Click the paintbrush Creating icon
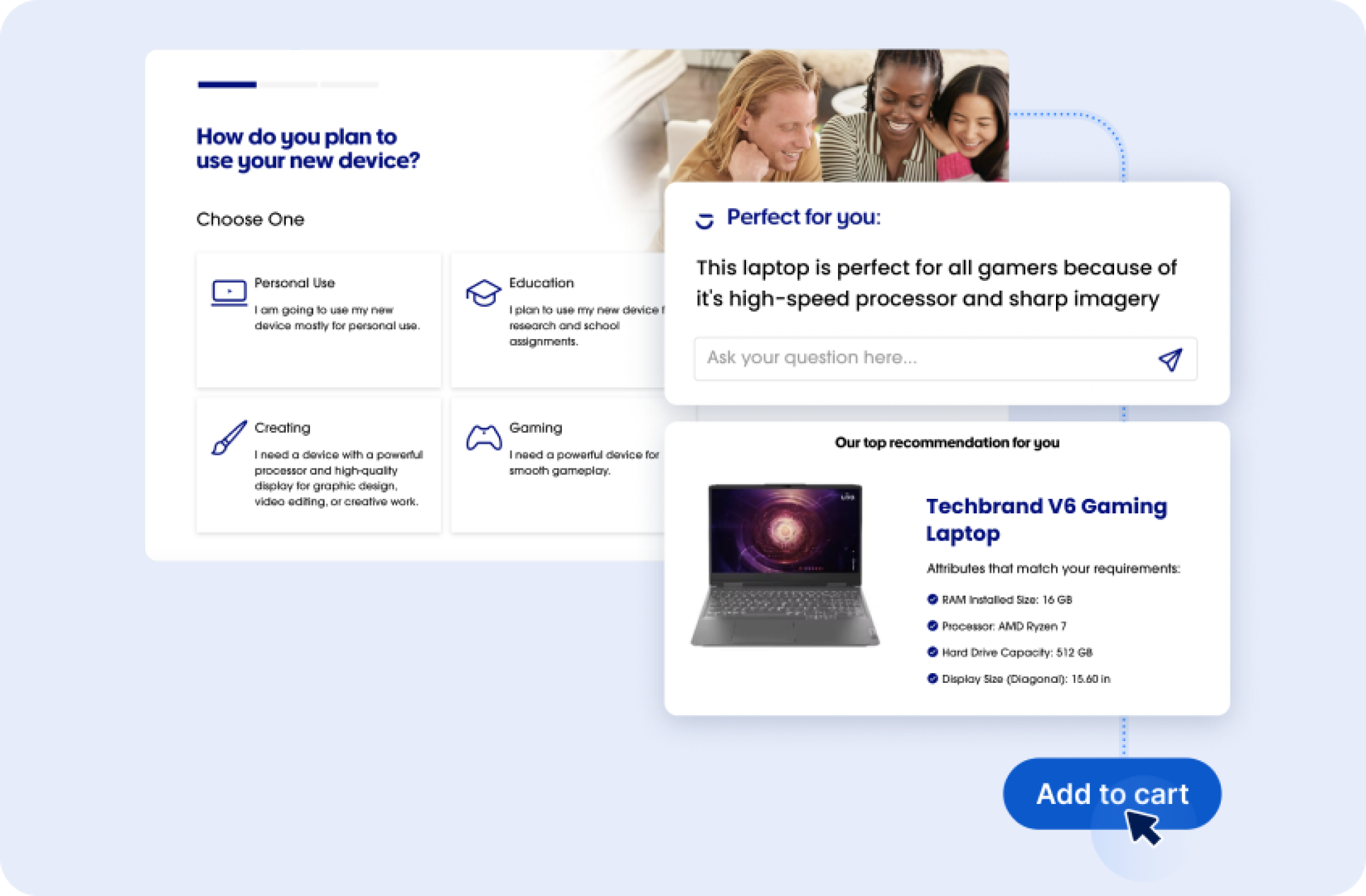 [x=229, y=437]
